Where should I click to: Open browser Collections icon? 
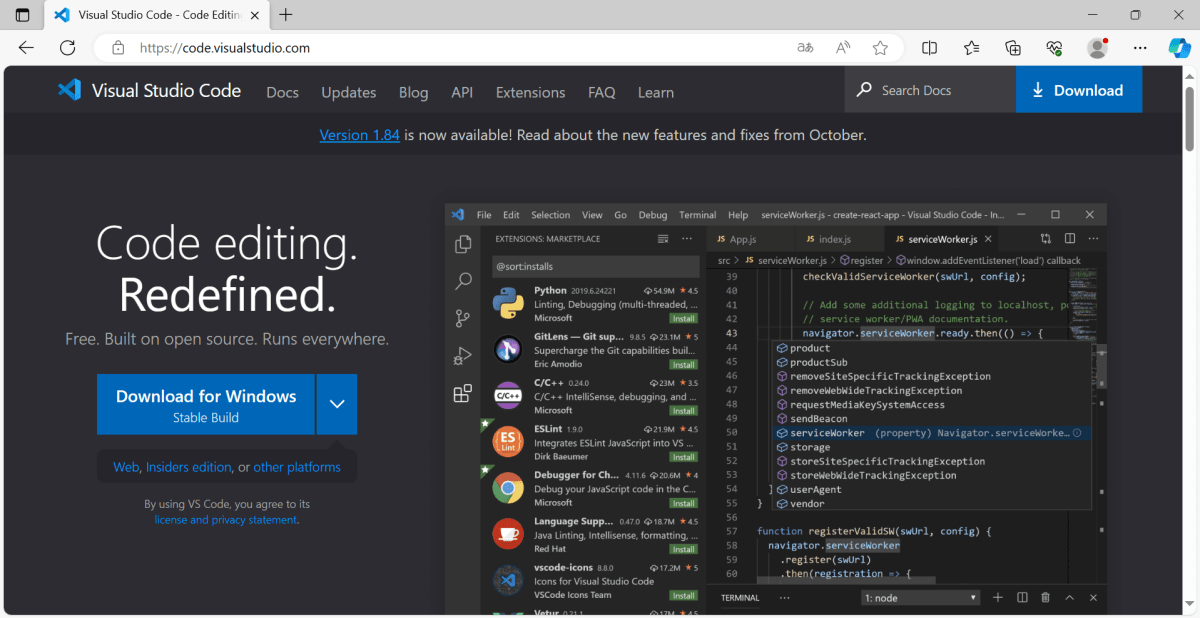pos(1013,48)
